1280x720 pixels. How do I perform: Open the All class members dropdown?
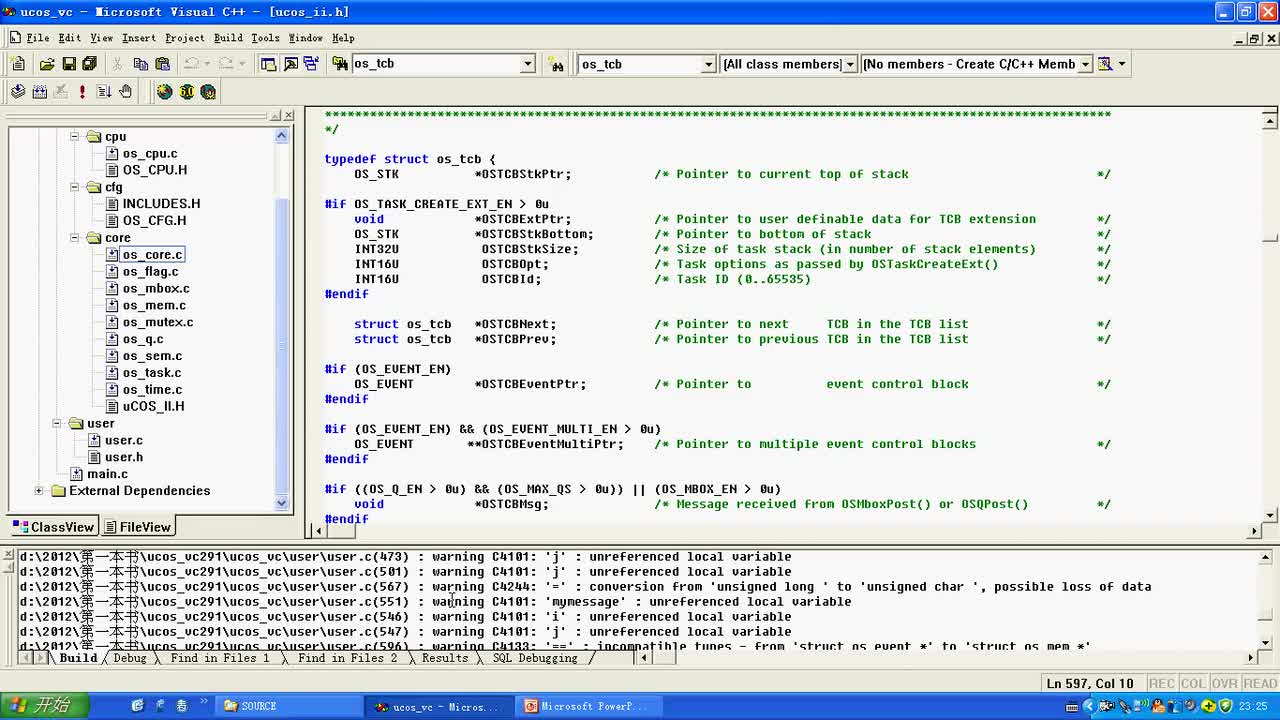[850, 64]
